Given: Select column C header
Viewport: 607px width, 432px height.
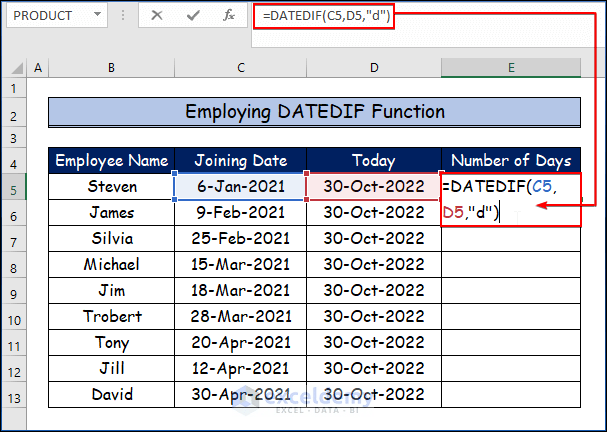Looking at the screenshot, I should [x=240, y=68].
